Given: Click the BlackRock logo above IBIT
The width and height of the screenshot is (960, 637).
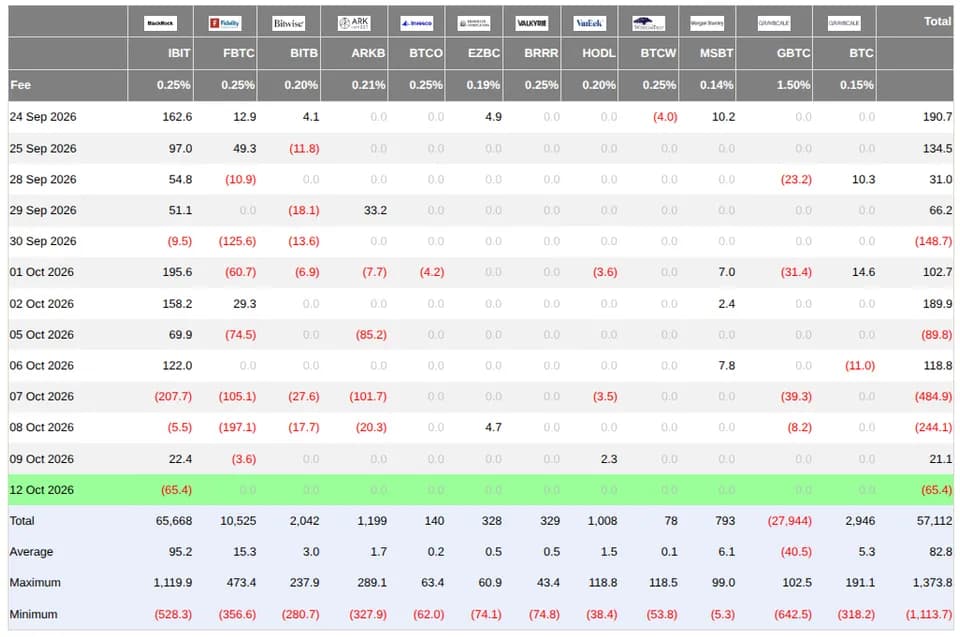Looking at the screenshot, I should pyautogui.click(x=160, y=23).
